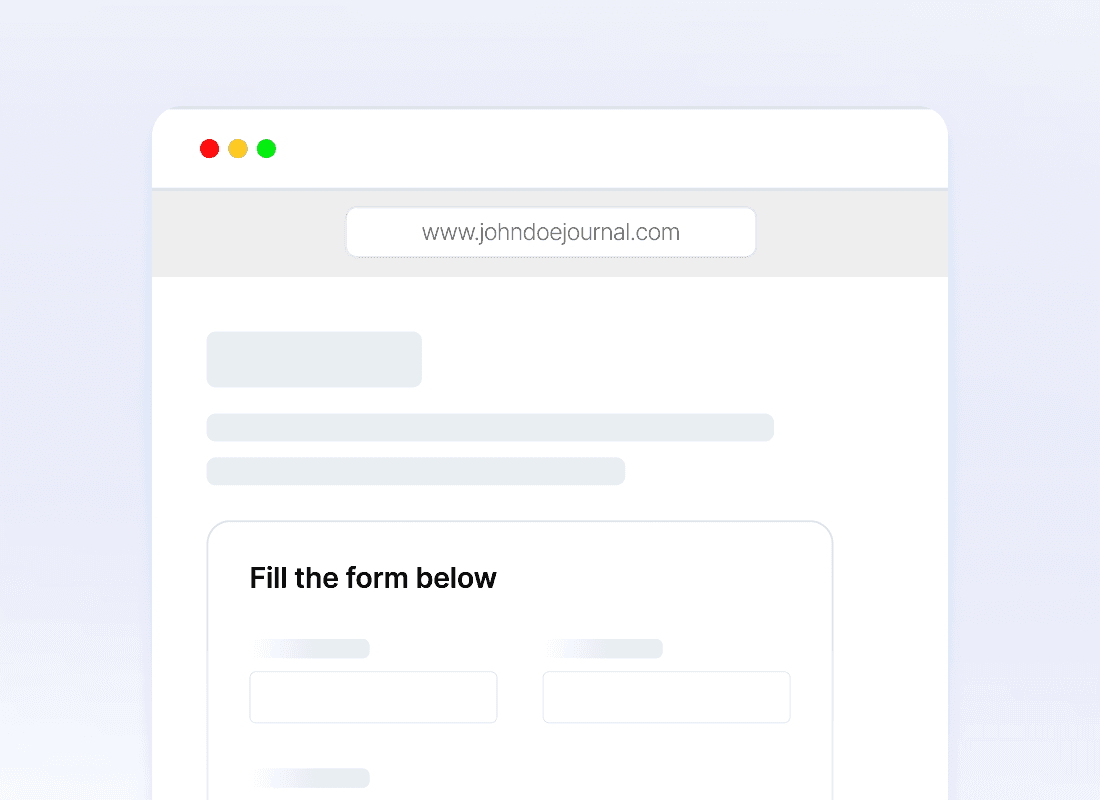Viewport: 1100px width, 800px height.
Task: Click the green maximize window dot
Action: pyautogui.click(x=266, y=149)
